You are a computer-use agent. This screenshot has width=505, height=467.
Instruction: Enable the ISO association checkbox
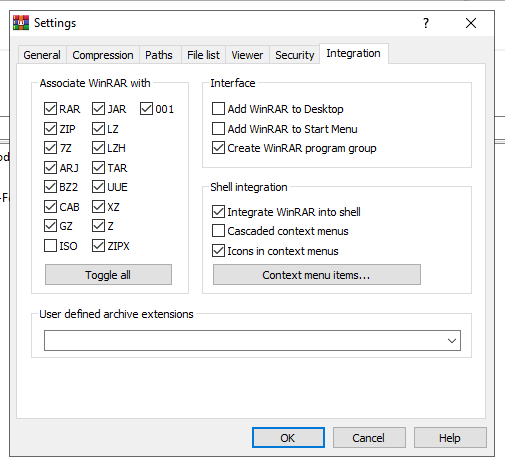pos(50,246)
